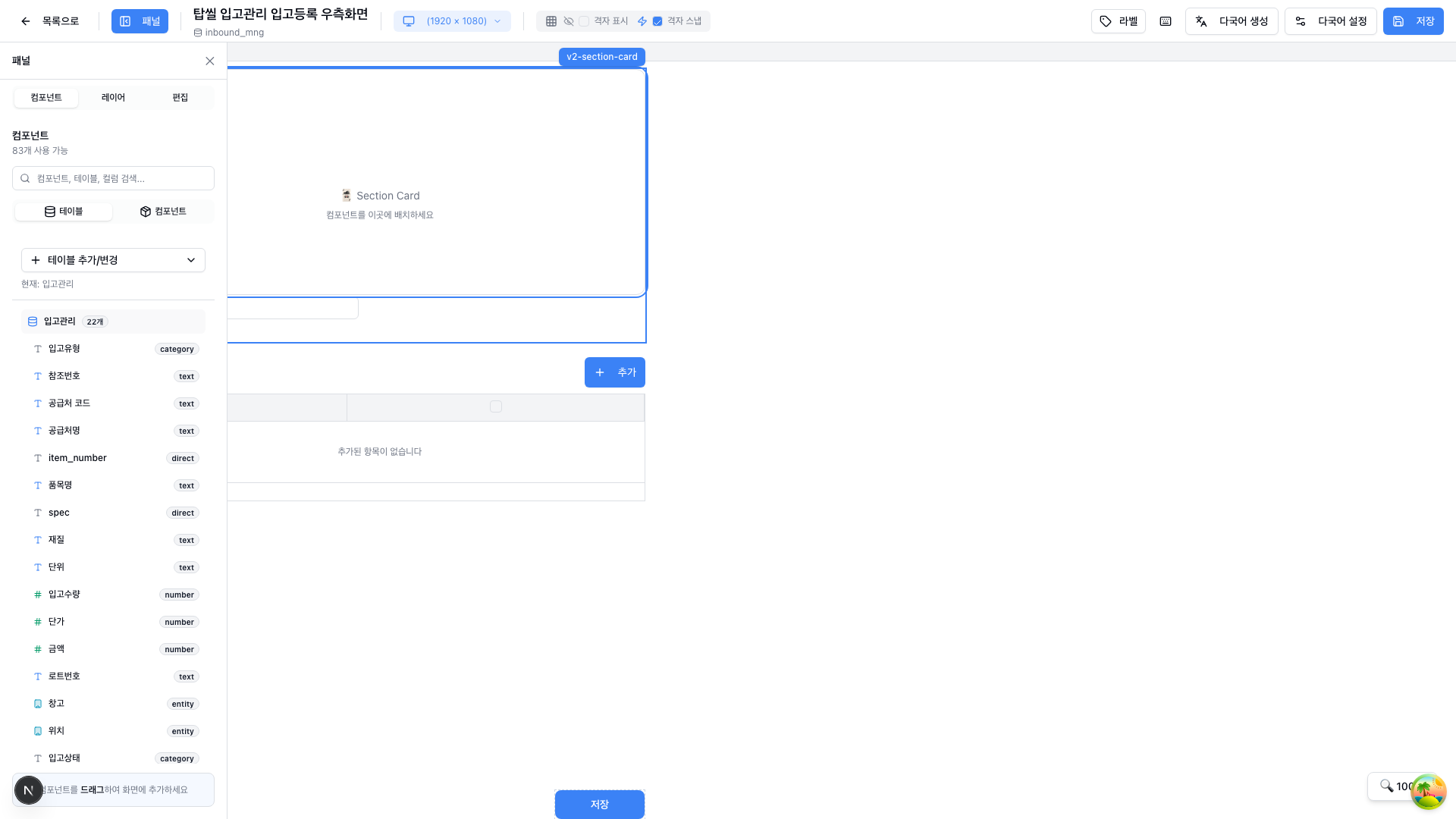Click the crossed-eye hide icon
Viewport: 1456px width, 819px height.
(569, 21)
